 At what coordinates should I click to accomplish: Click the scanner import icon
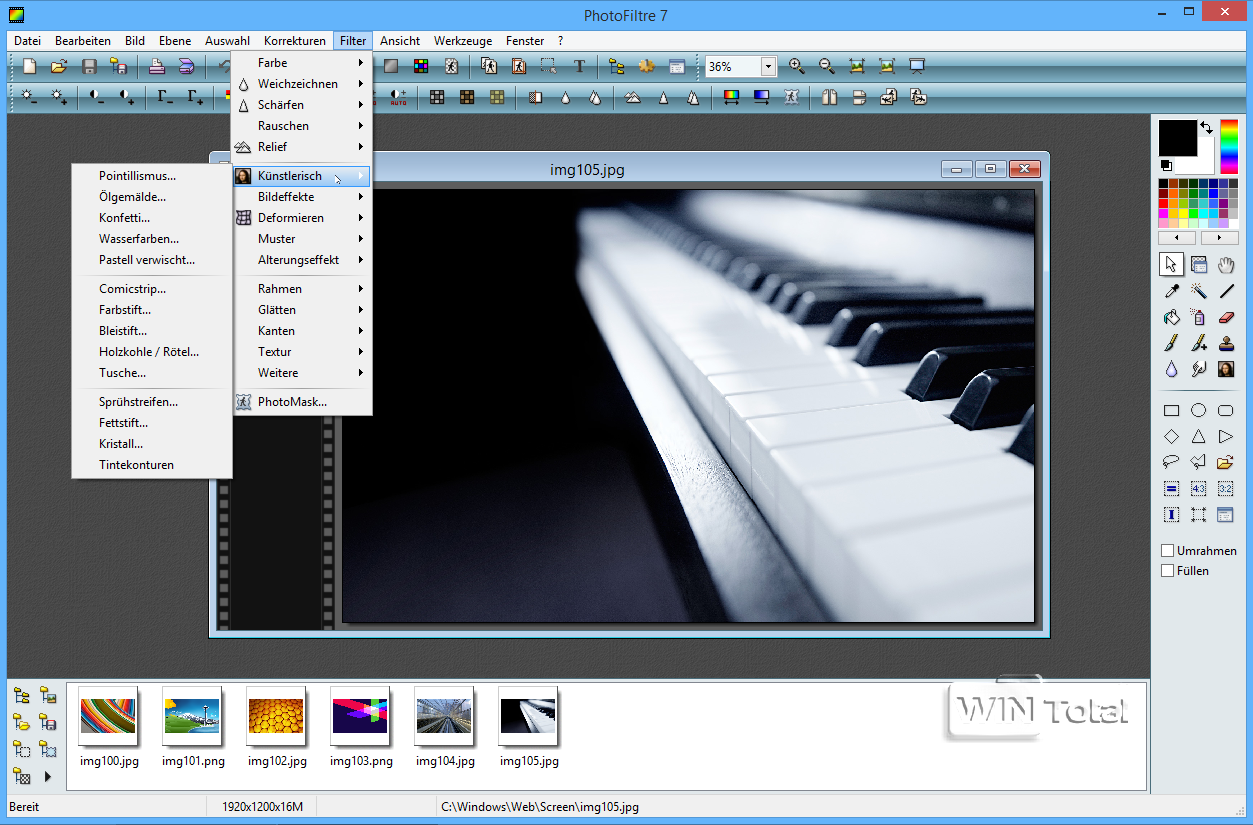point(187,67)
